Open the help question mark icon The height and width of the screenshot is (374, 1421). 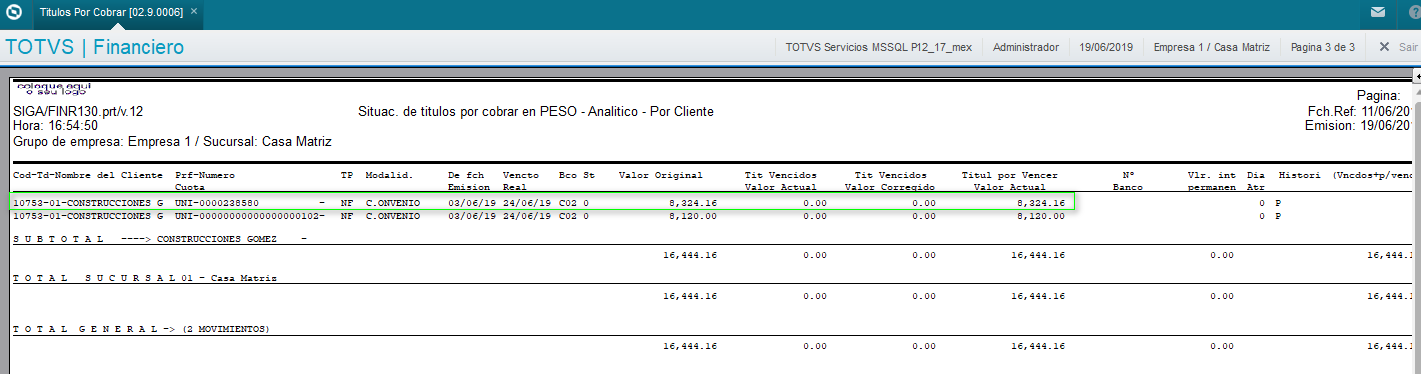(x=1413, y=13)
